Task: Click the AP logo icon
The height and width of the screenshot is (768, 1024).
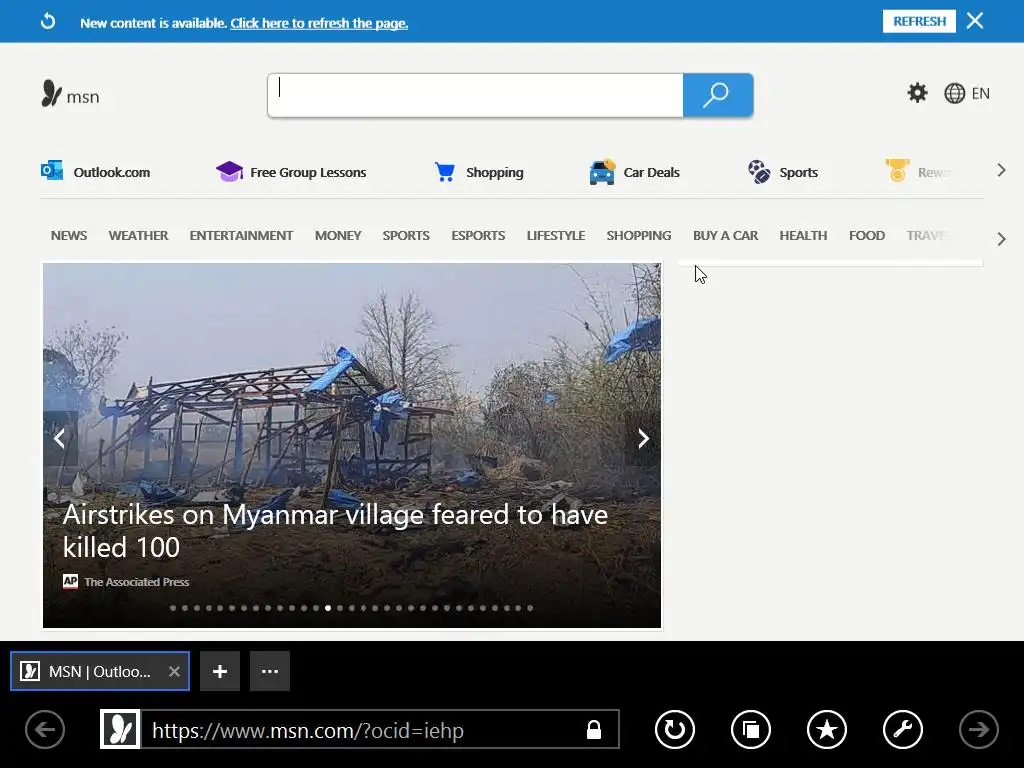Action: 70,581
